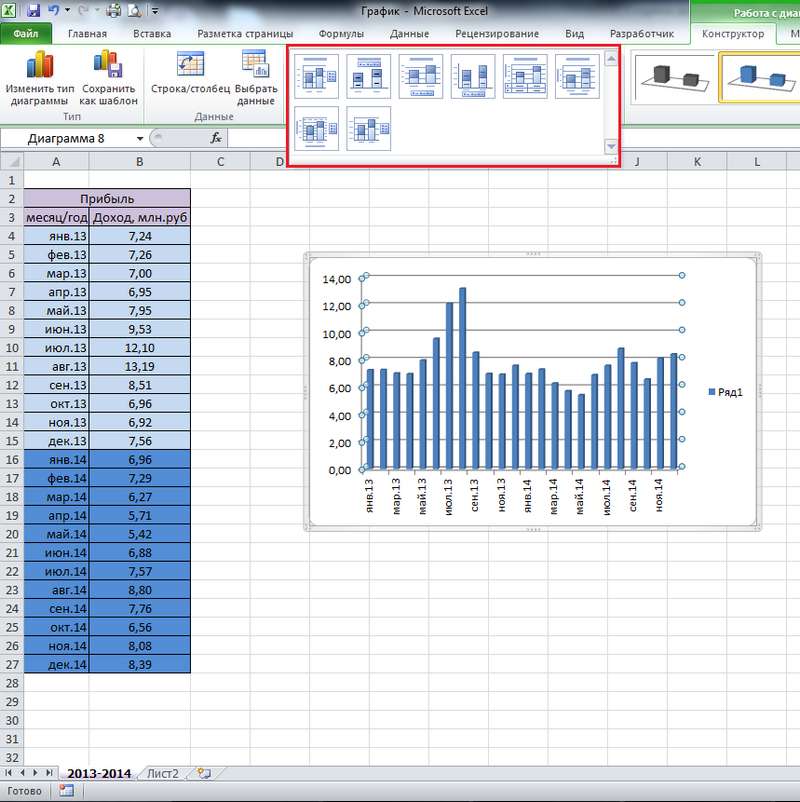Switch to the Вид tab
Image resolution: width=800 pixels, height=802 pixels.
pyautogui.click(x=574, y=34)
